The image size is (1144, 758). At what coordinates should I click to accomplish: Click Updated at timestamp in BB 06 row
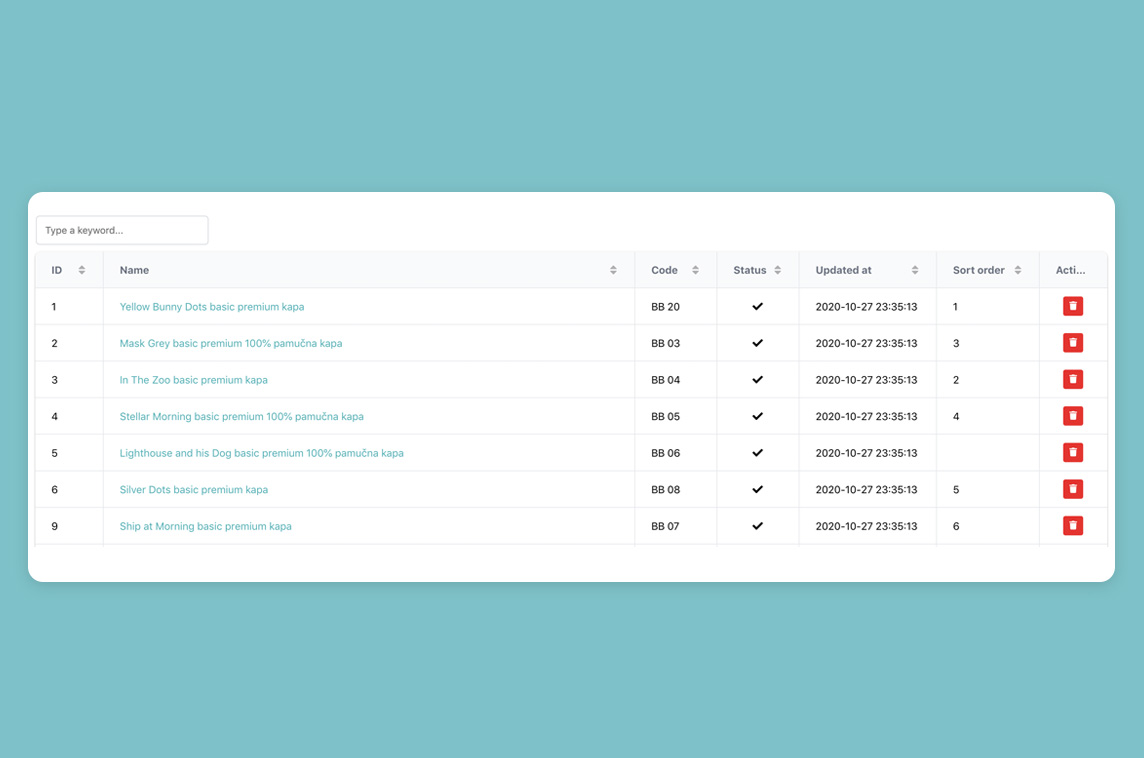tap(866, 452)
